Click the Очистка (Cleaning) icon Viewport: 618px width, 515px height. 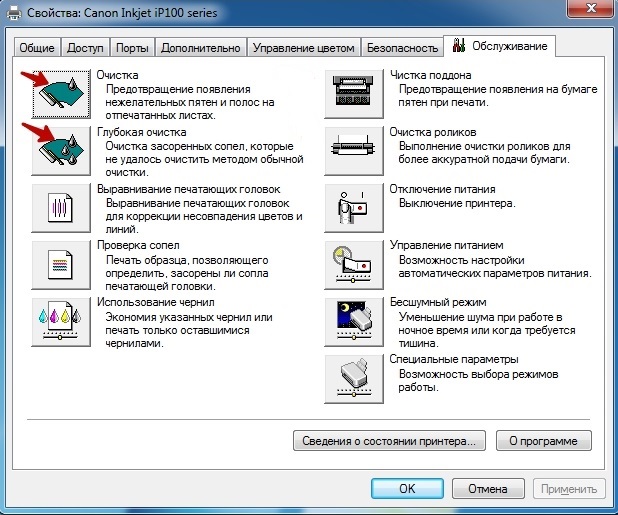tap(60, 93)
